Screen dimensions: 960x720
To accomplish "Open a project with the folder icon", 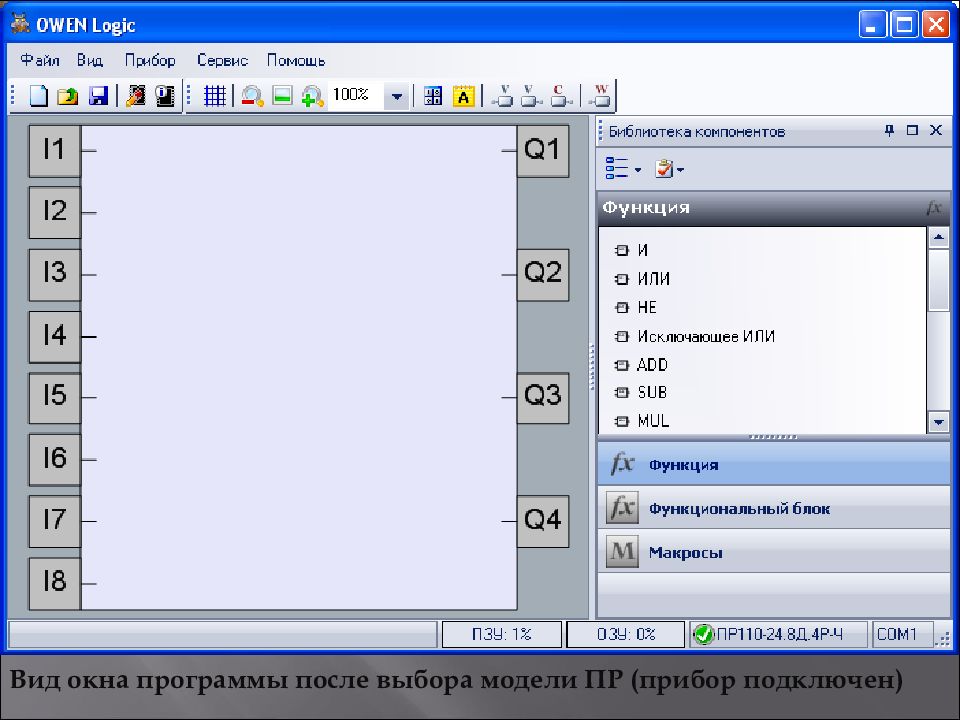I will click(x=67, y=96).
